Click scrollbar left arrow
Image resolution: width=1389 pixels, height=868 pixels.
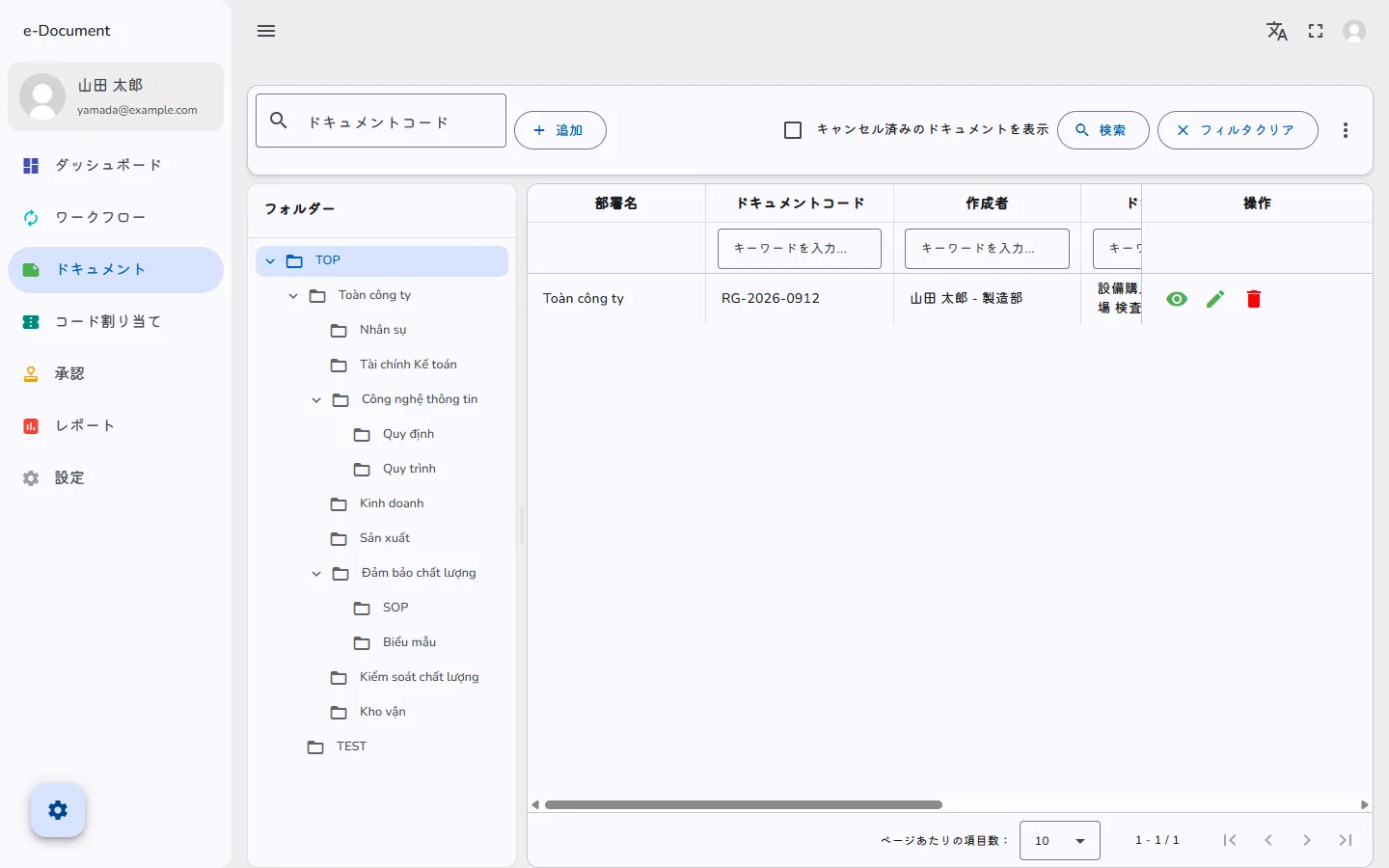point(535,804)
